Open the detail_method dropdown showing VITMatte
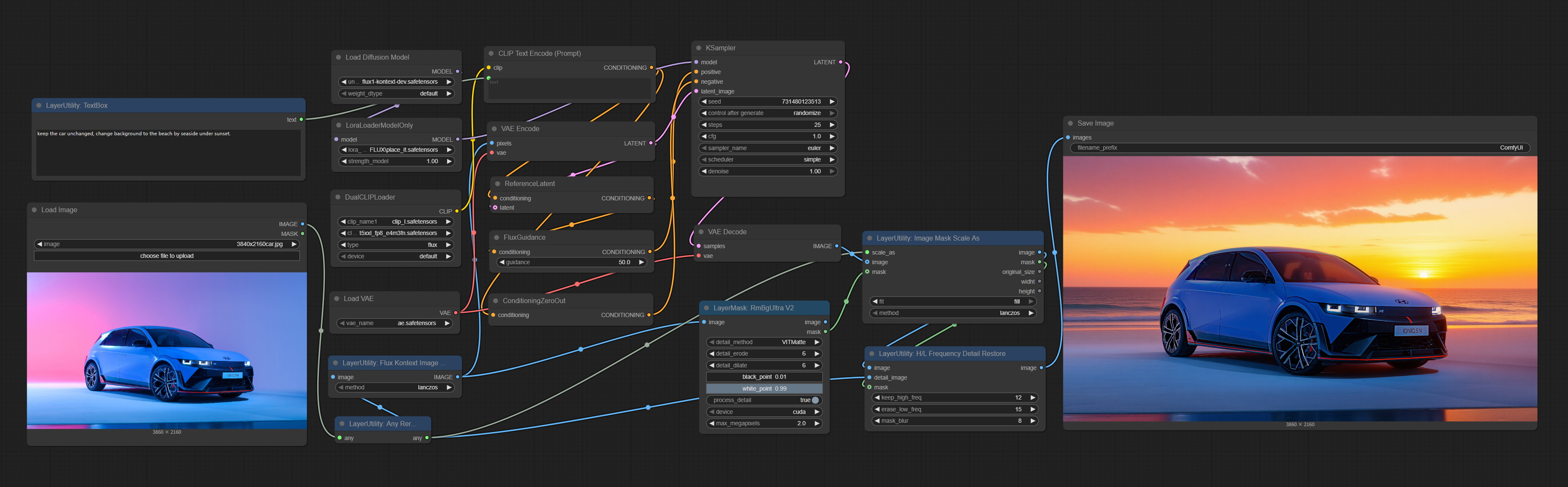 [764, 342]
